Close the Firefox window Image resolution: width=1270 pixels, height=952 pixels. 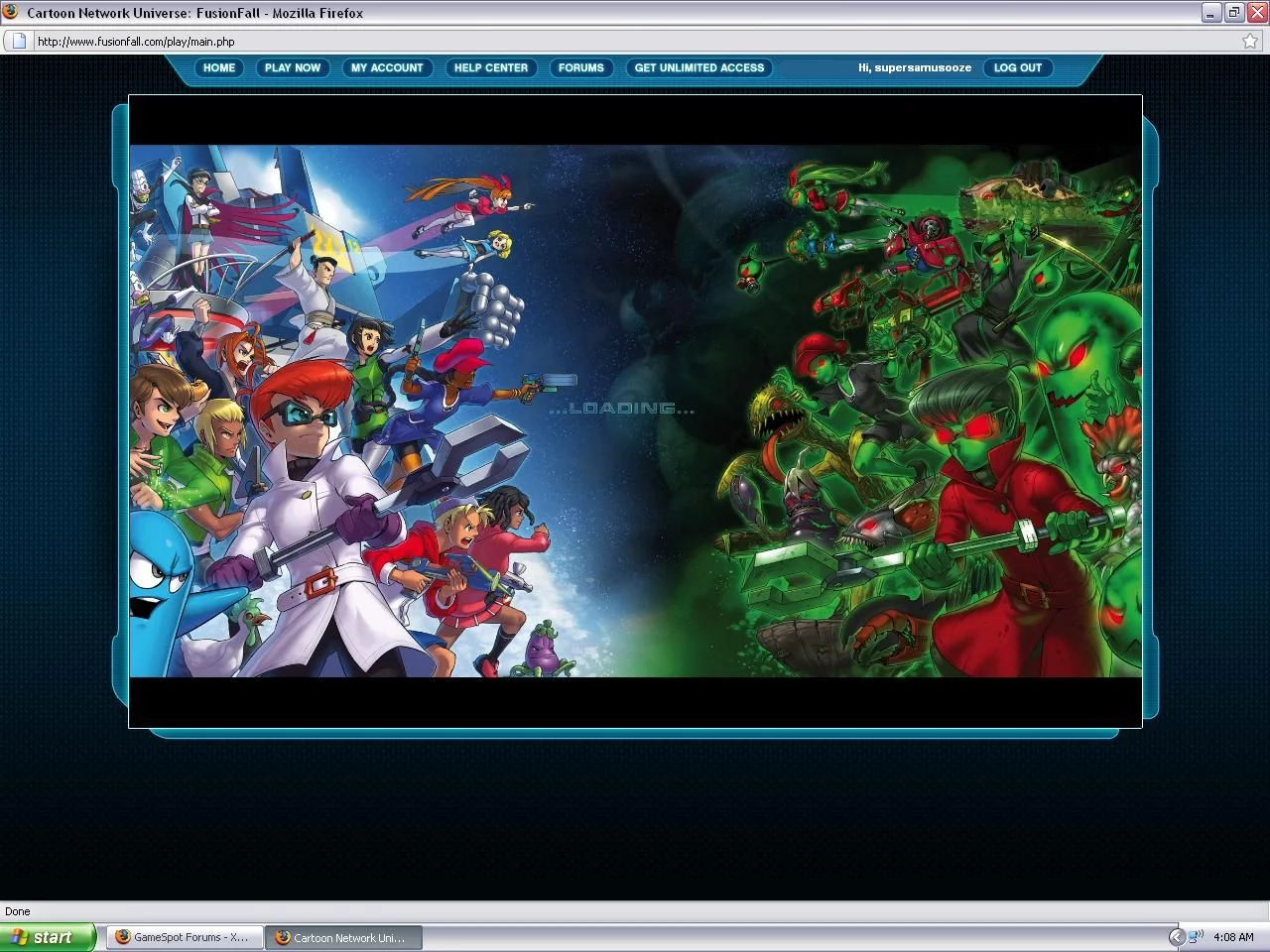pos(1257,13)
